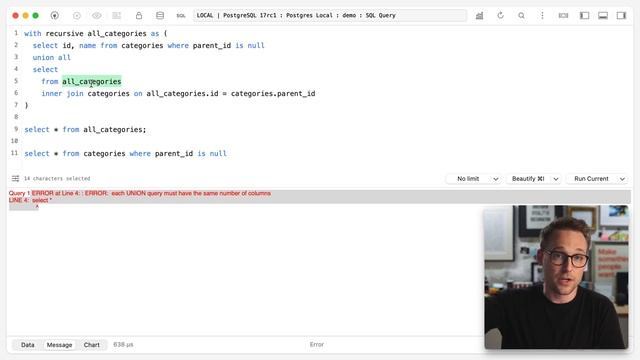This screenshot has height=360, width=640.
Task: Click the split pane icon in toolbar
Action: pos(563,16)
